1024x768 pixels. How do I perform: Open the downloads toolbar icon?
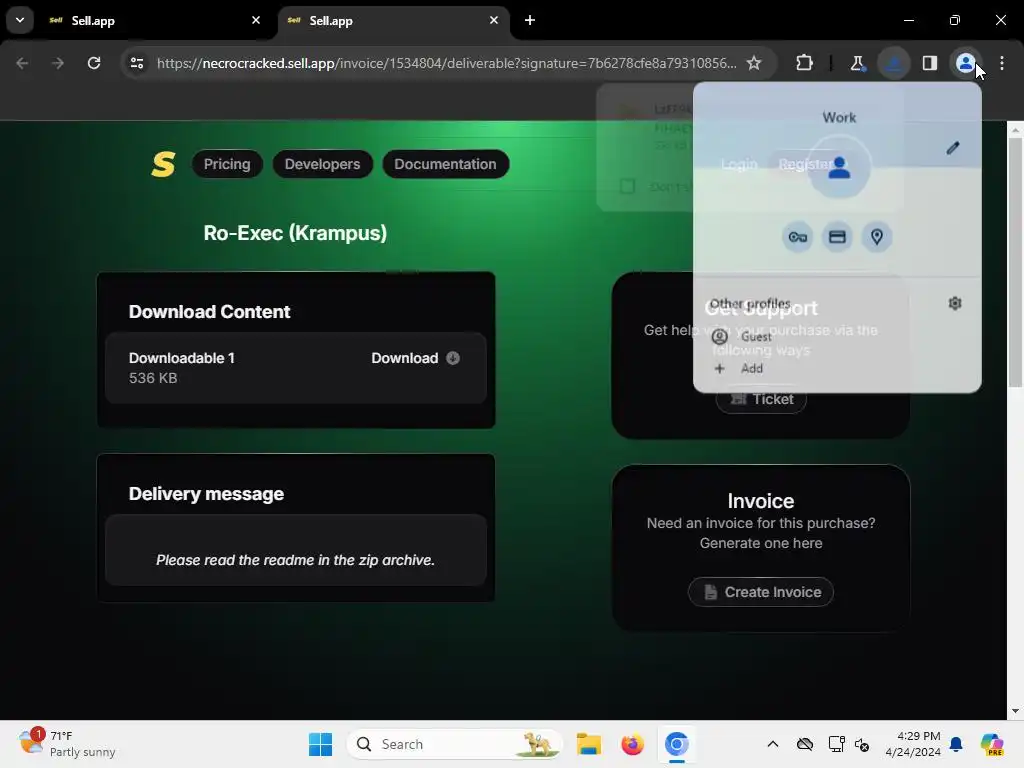click(893, 63)
